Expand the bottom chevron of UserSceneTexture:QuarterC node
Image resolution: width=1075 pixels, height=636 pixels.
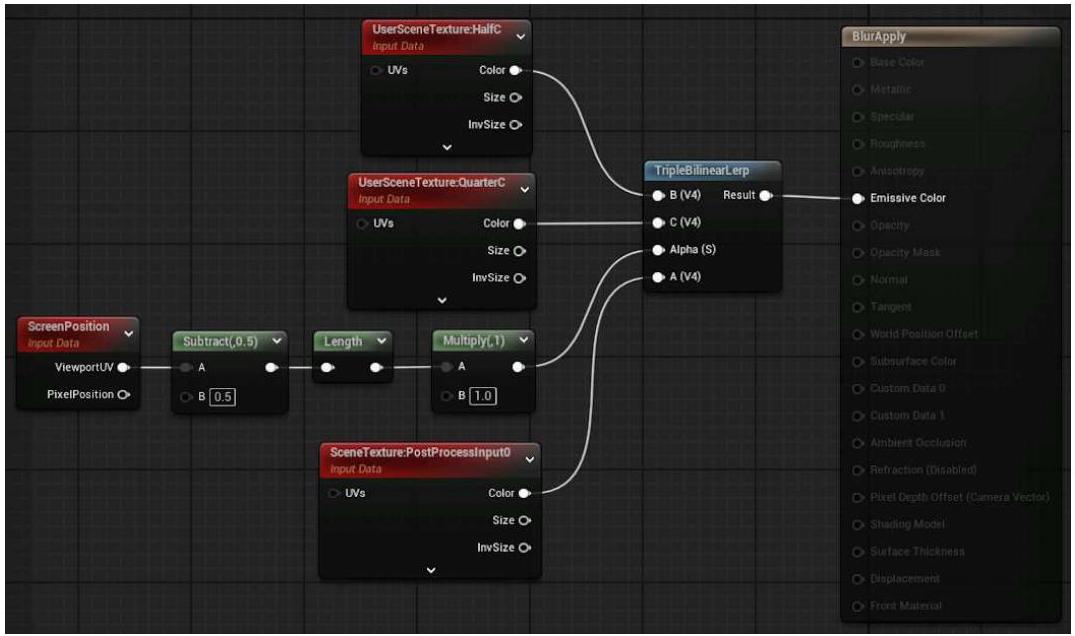click(443, 298)
